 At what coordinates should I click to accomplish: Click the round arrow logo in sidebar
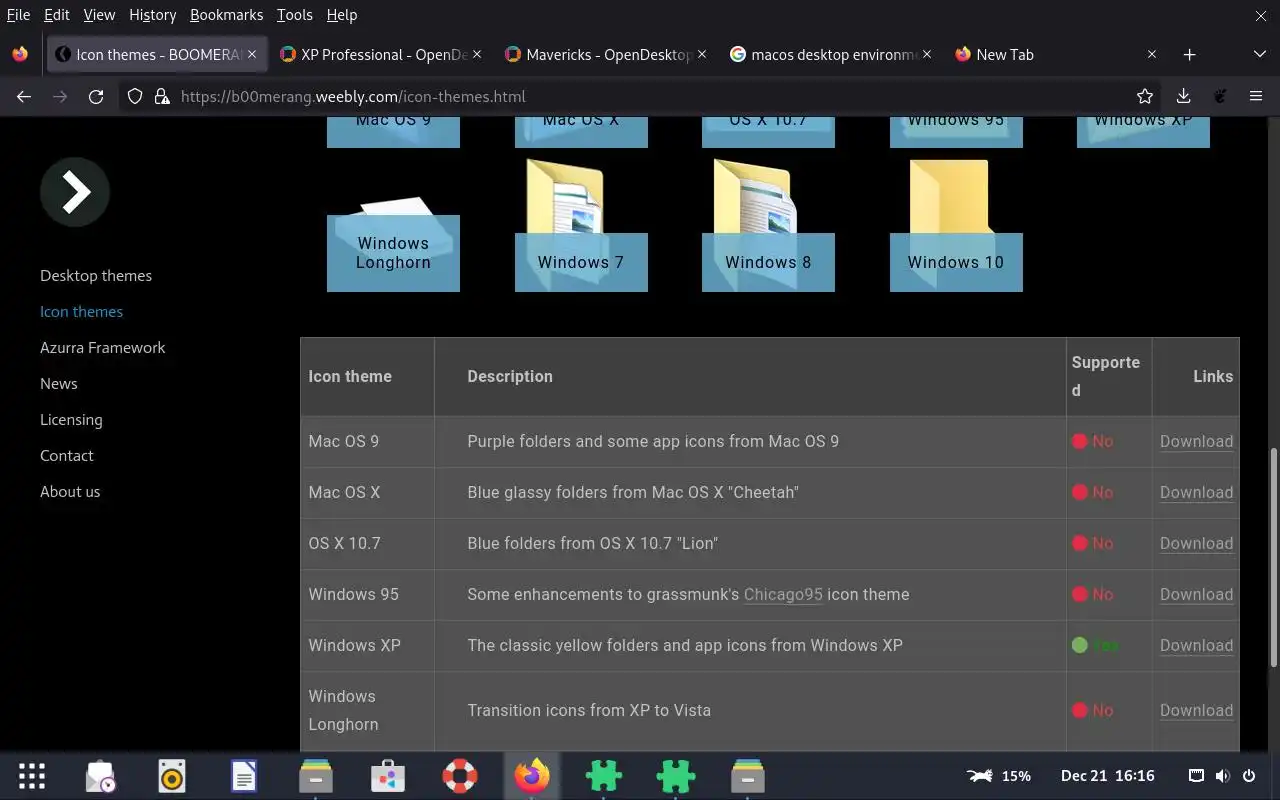(x=75, y=191)
